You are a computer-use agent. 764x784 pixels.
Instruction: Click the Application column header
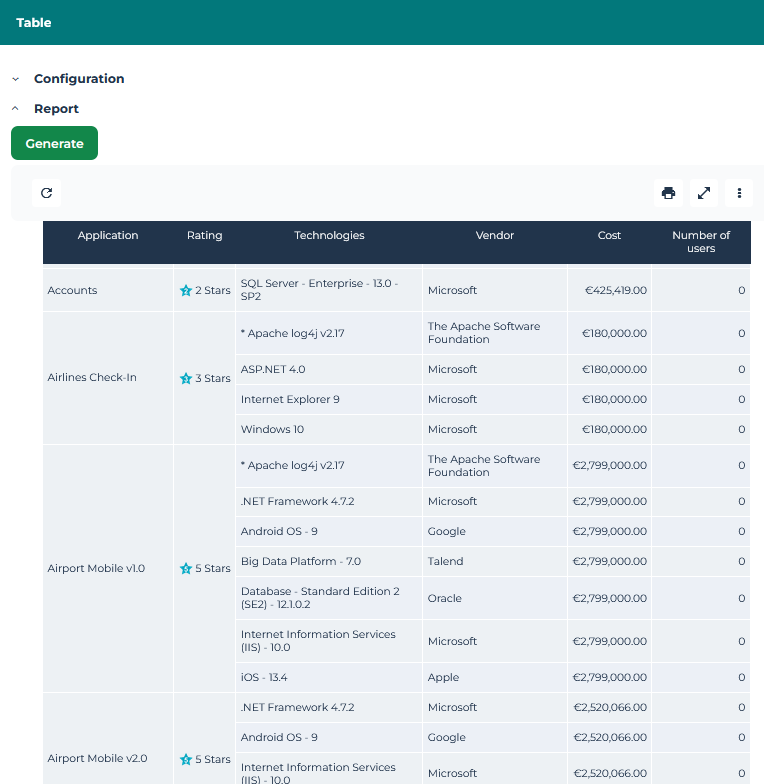pos(108,236)
